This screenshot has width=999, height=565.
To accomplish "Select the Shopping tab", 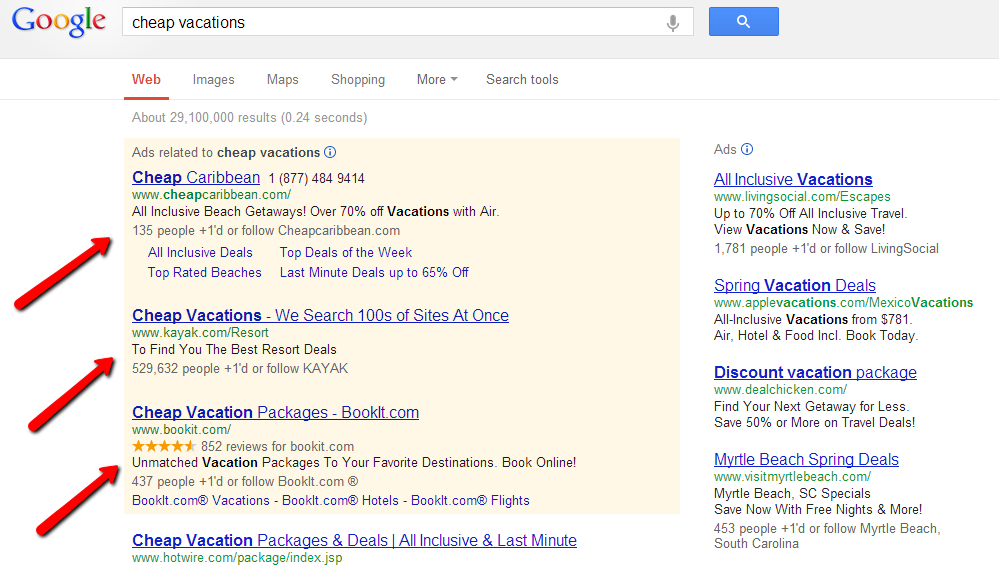I will 358,80.
